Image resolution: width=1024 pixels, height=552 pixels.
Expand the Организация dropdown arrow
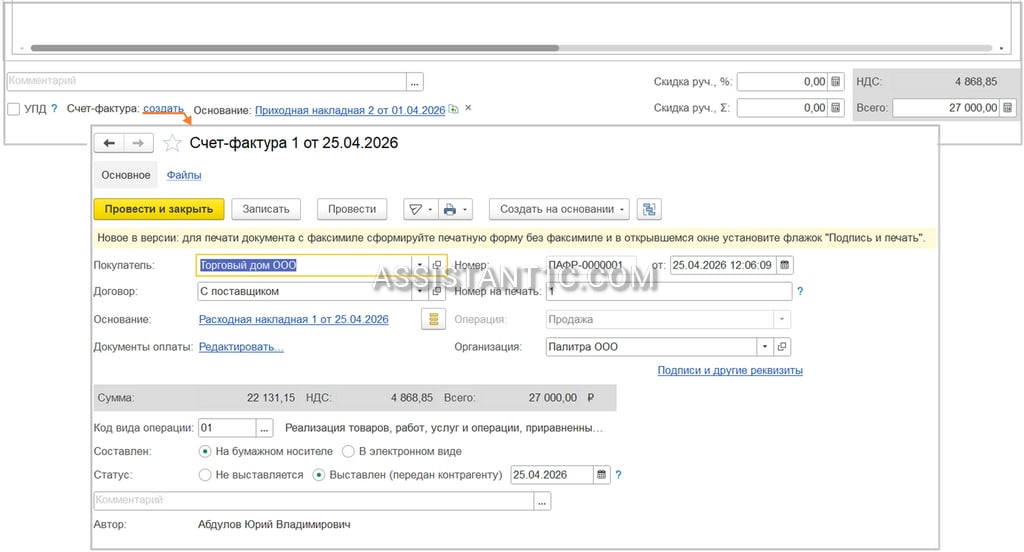click(x=765, y=347)
